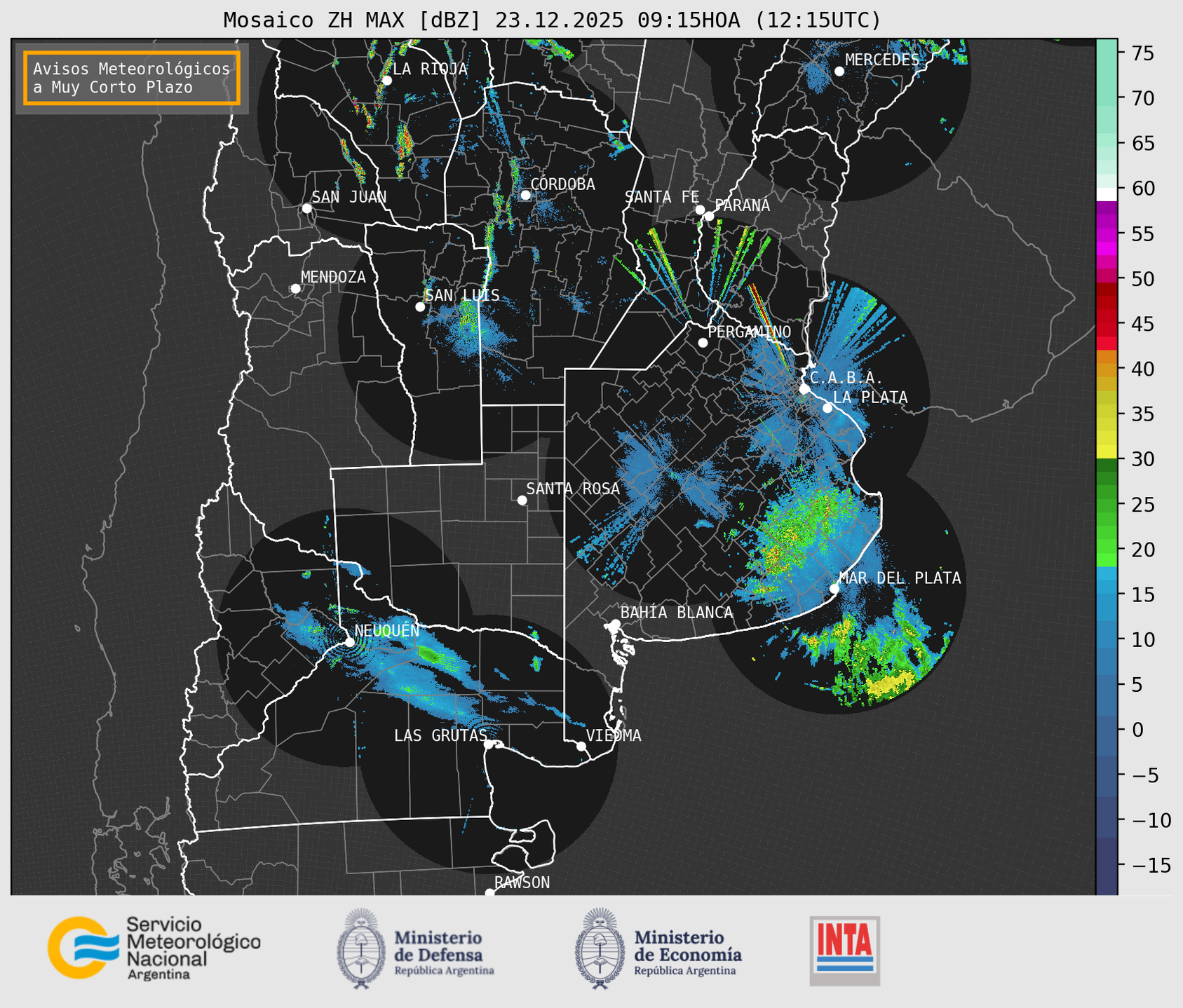
Task: Click the 'RAWSON' map label
Action: 522,883
